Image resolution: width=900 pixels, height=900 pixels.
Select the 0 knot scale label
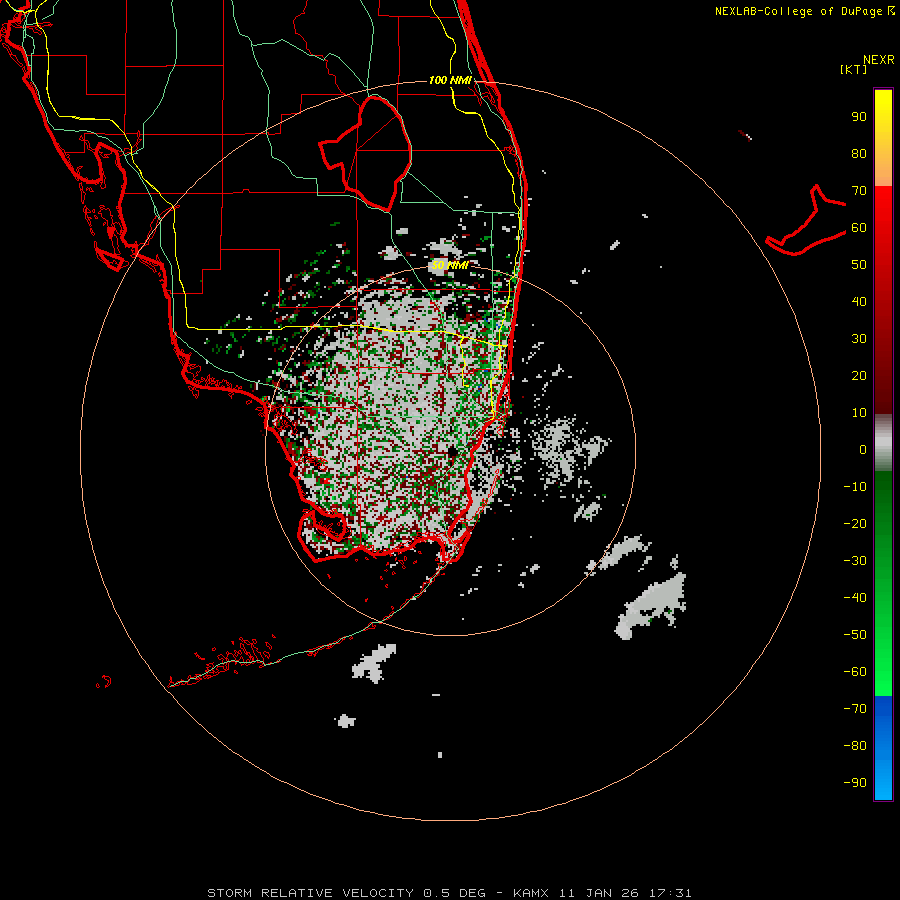(863, 450)
